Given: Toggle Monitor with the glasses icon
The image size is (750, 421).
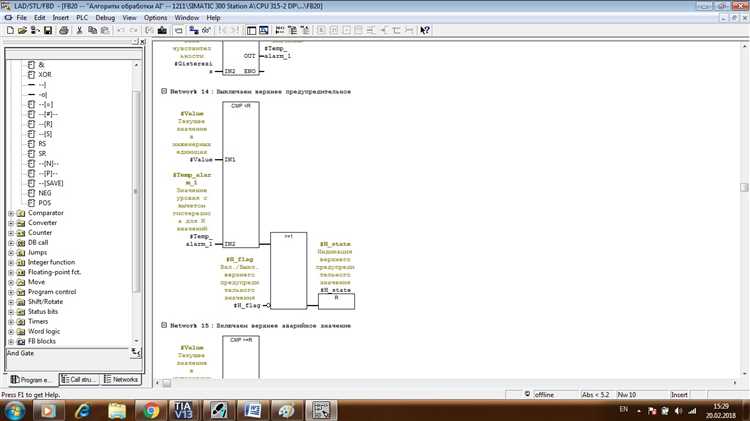Looking at the screenshot, I should pos(206,30).
